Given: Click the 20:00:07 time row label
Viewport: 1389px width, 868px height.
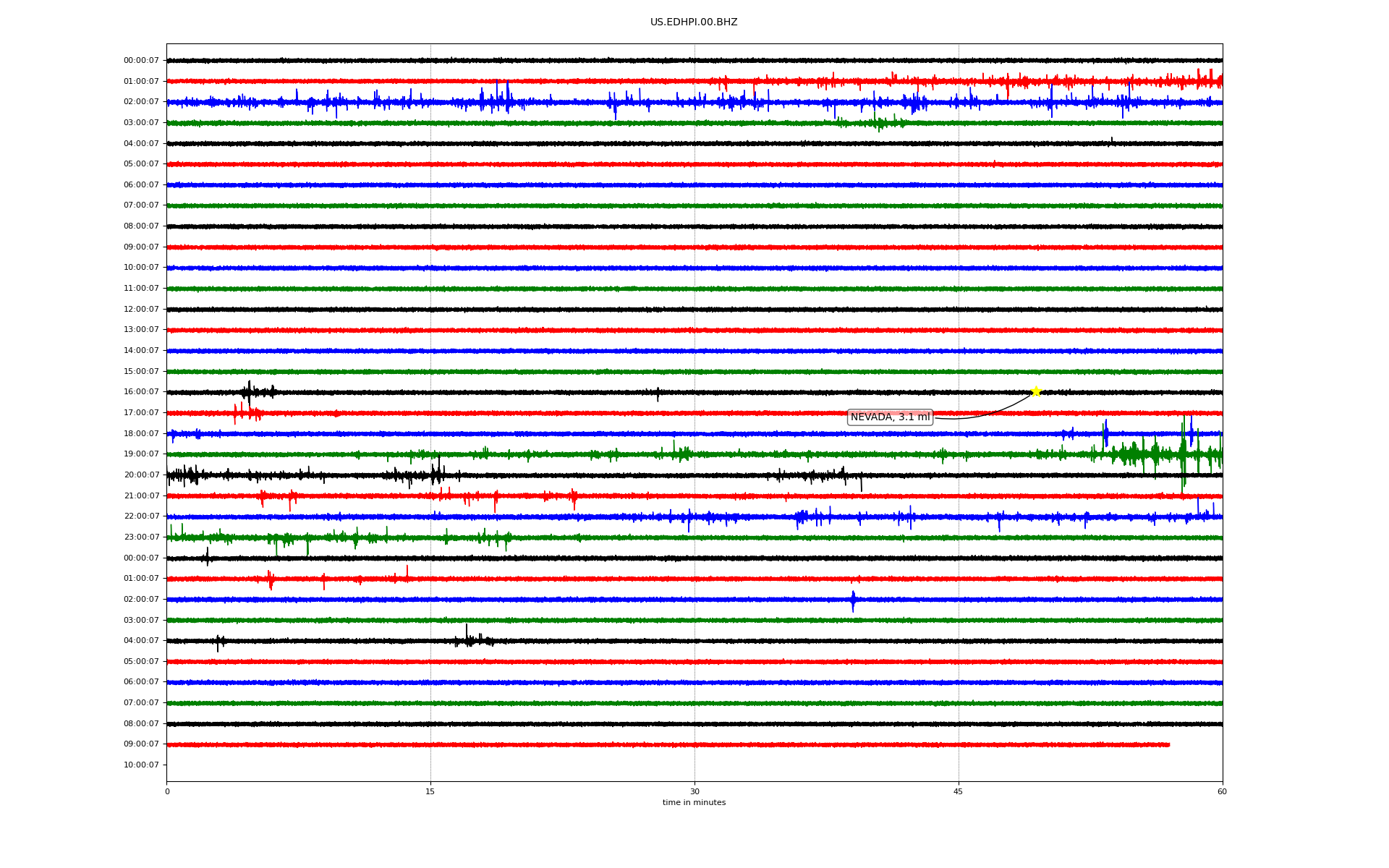Looking at the screenshot, I should click(141, 475).
